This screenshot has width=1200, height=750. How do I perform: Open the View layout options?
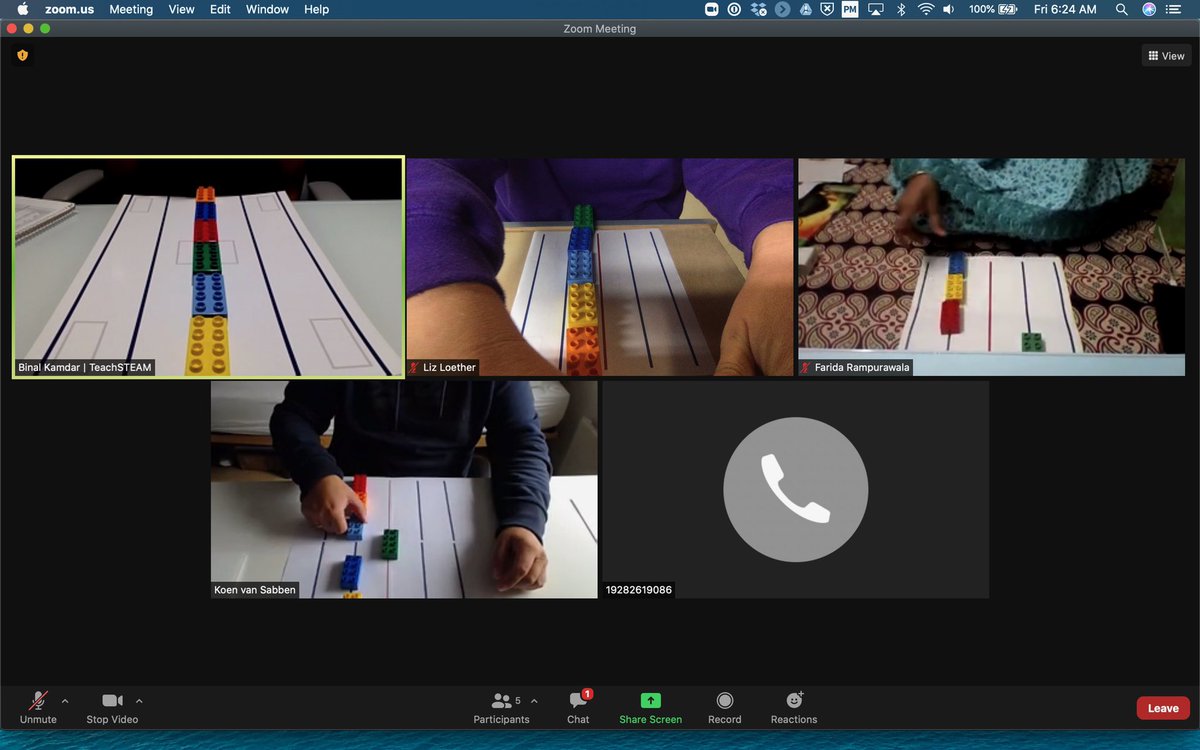(x=1166, y=56)
